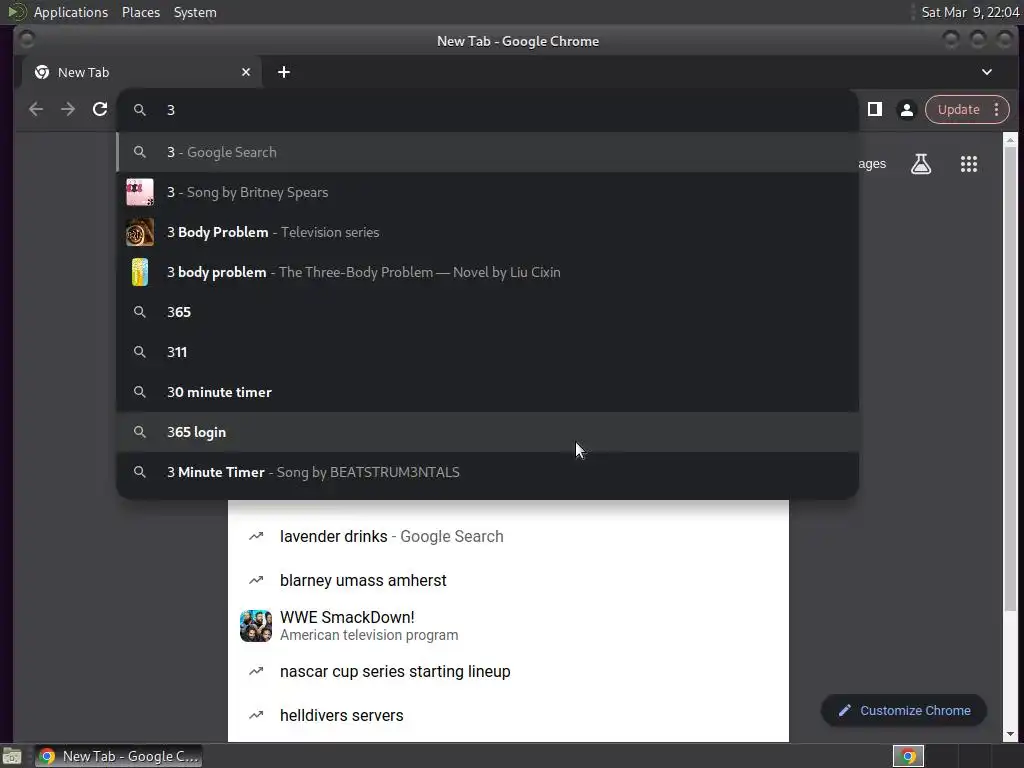Select the '3 - Google Search' suggestion

(x=487, y=152)
